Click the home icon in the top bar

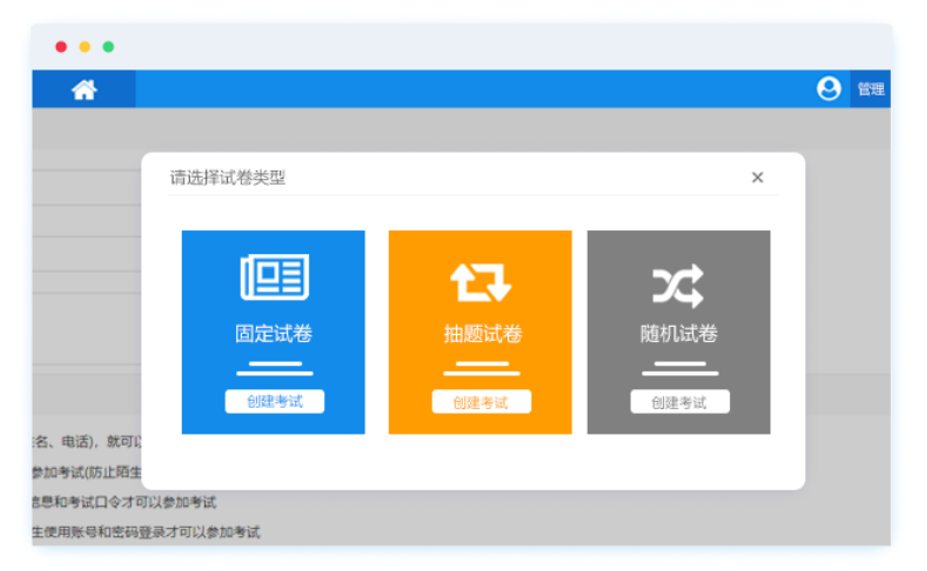coord(84,90)
